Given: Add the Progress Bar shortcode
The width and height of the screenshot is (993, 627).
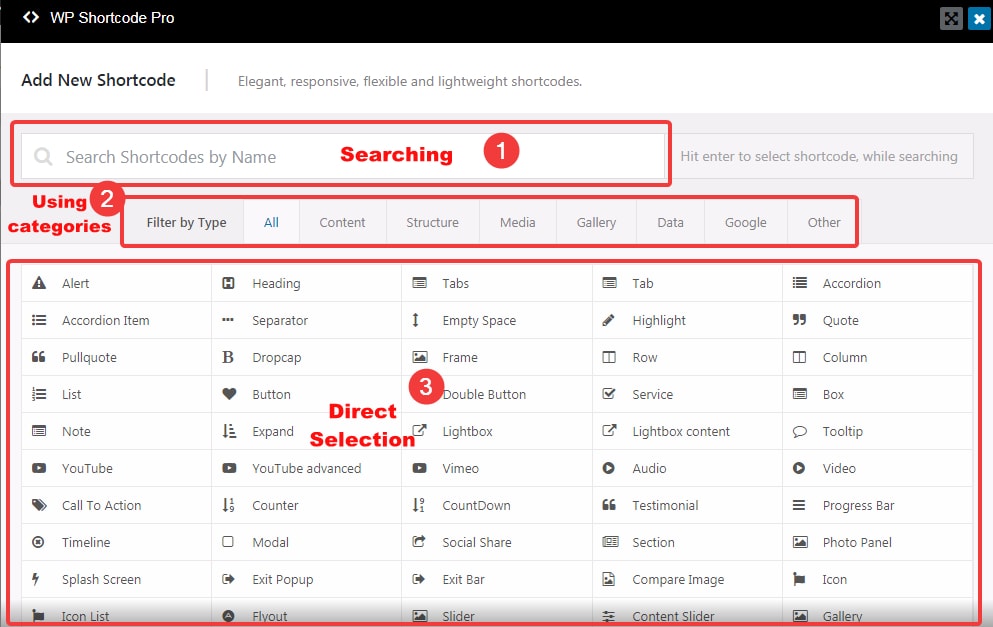Looking at the screenshot, I should pos(857,505).
